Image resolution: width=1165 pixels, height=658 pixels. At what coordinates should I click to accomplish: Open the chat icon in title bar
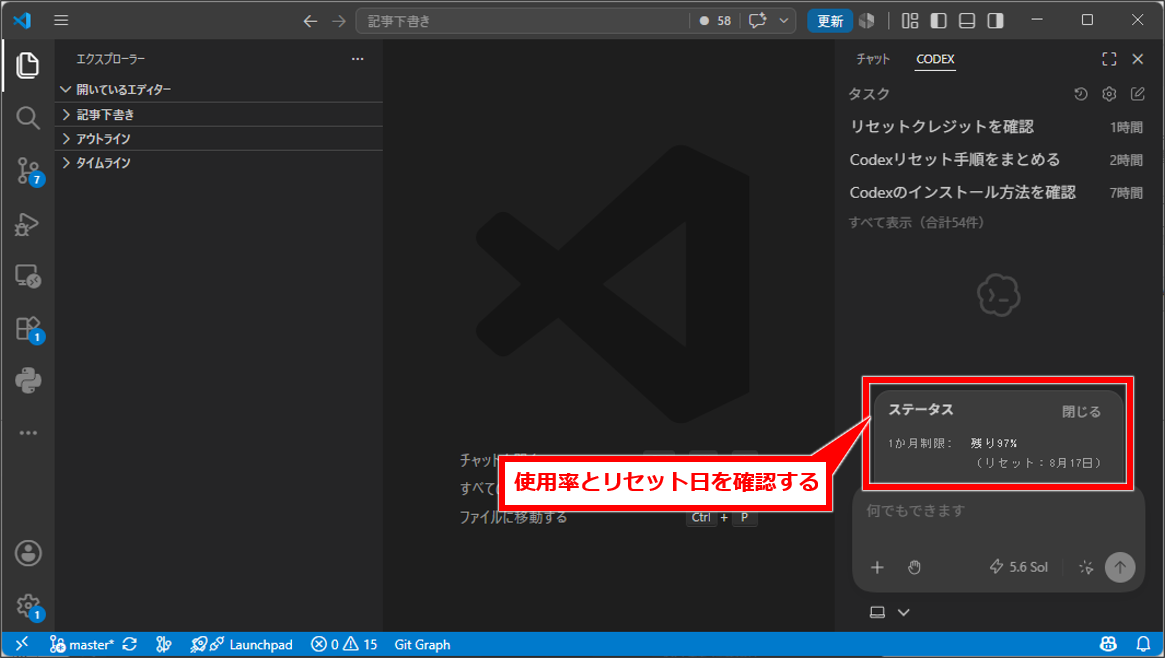(757, 21)
